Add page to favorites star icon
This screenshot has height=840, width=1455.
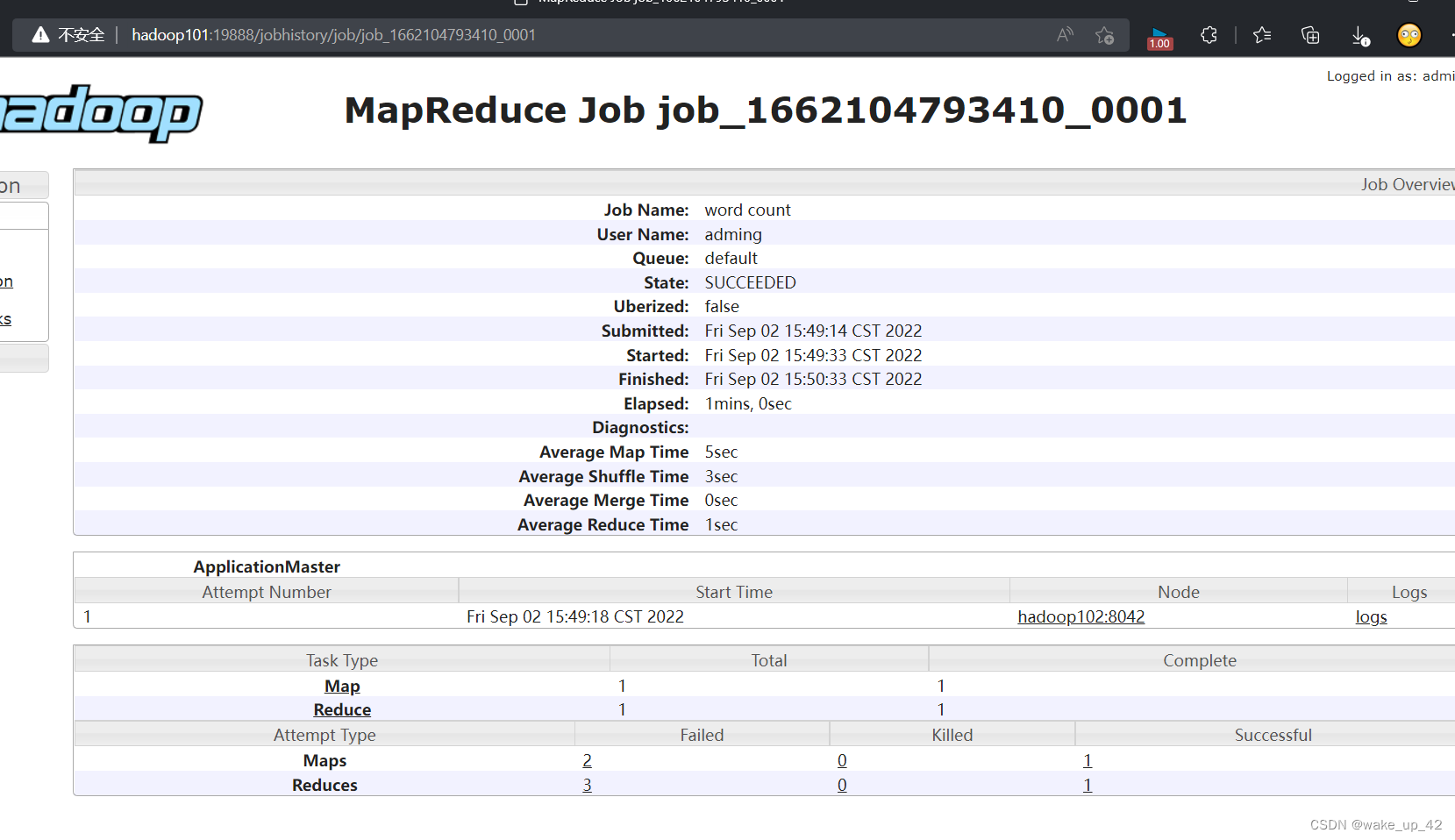1104,35
